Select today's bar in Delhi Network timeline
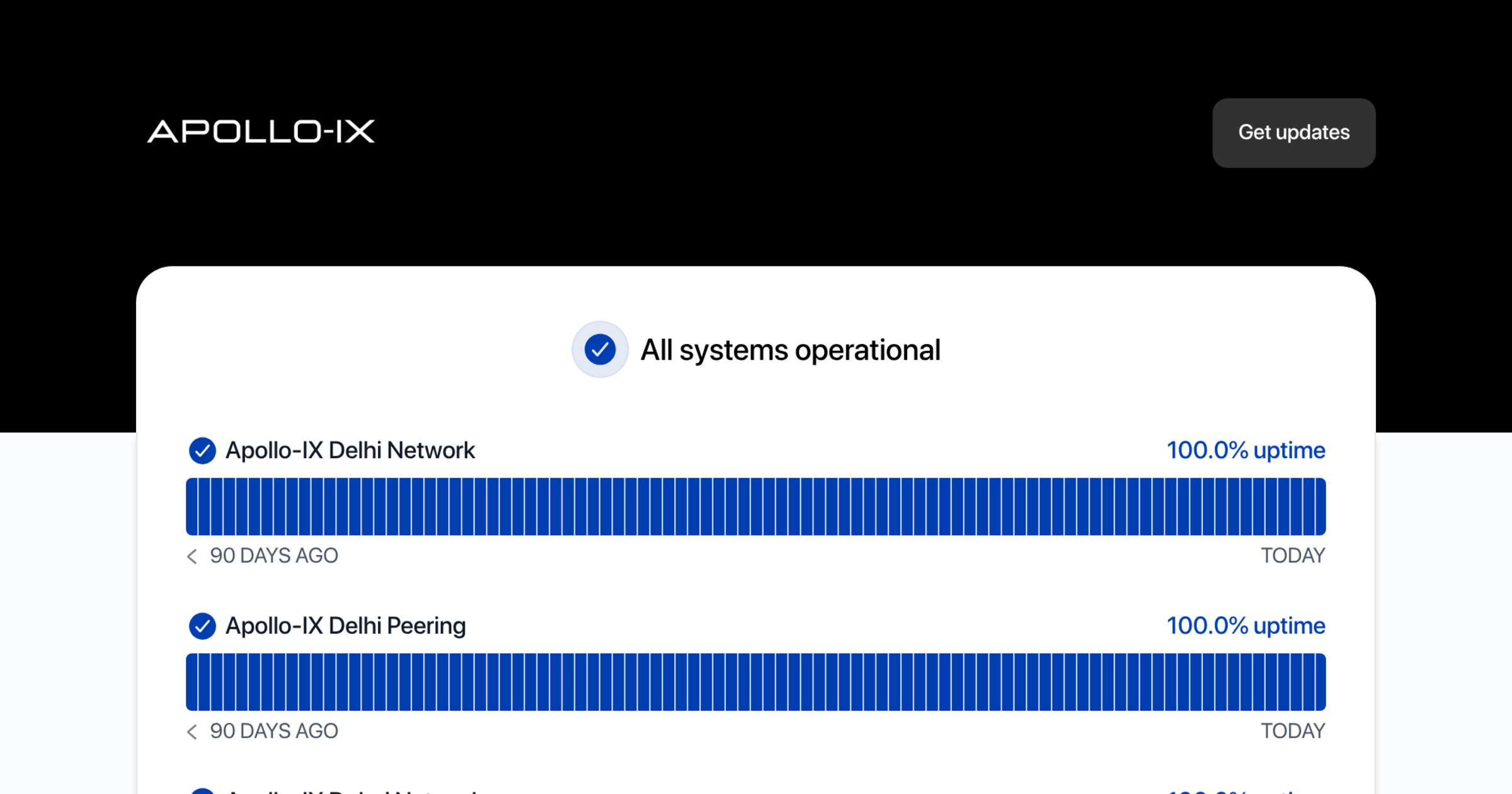Image resolution: width=1512 pixels, height=794 pixels. (1320, 507)
